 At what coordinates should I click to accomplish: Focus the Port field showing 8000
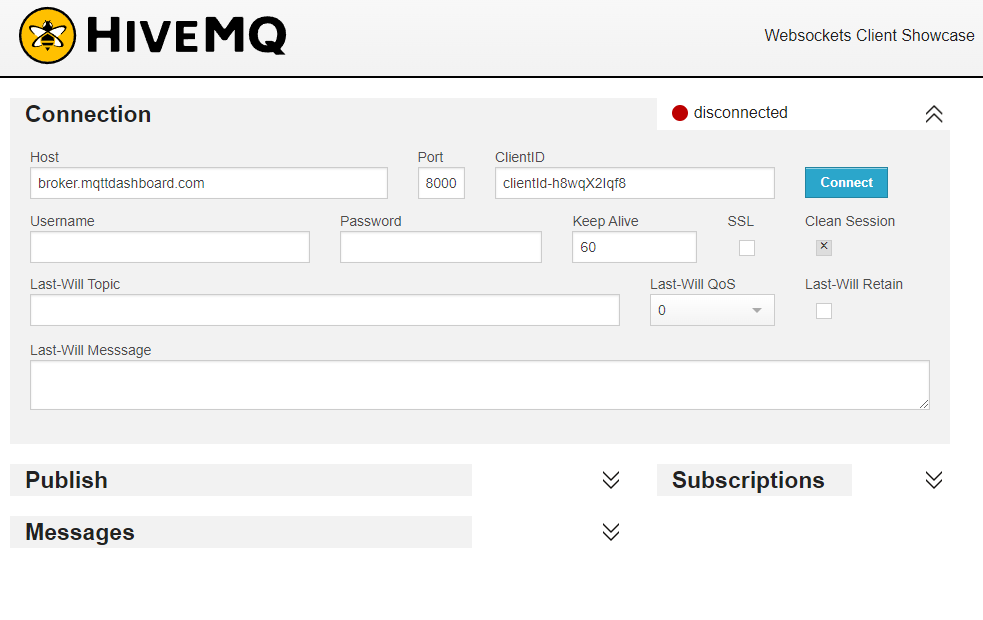coord(441,183)
